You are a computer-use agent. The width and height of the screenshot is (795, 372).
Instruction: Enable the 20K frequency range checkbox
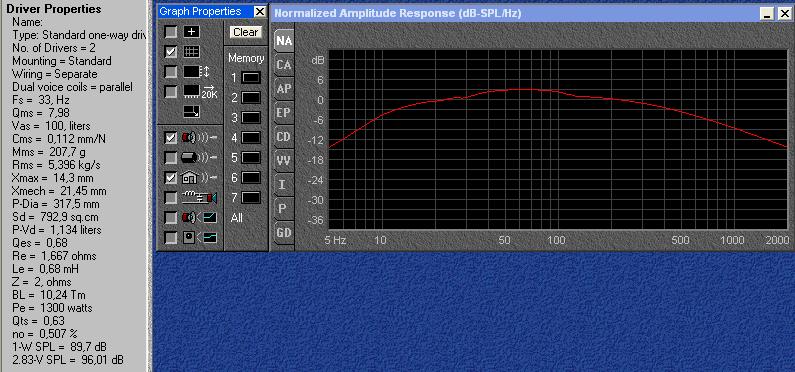(171, 92)
